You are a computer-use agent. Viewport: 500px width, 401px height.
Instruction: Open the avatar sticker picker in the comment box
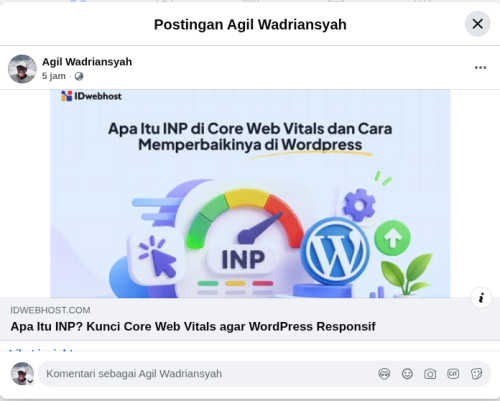(x=384, y=374)
